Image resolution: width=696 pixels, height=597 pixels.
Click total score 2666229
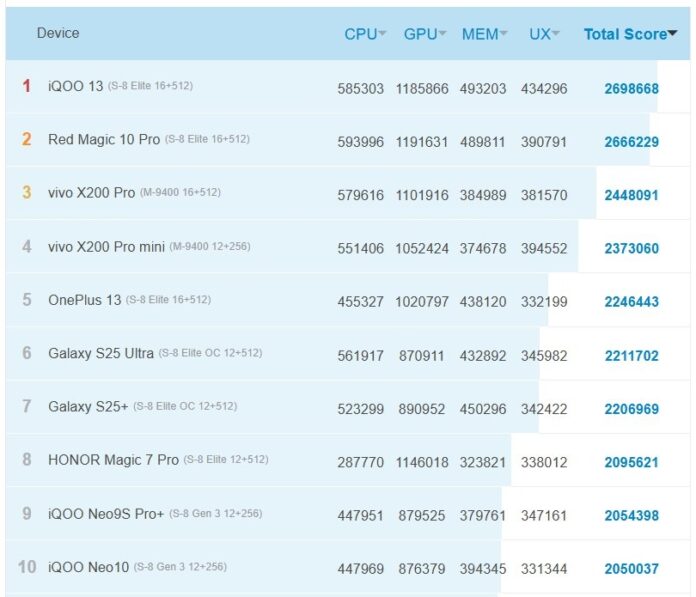(632, 142)
